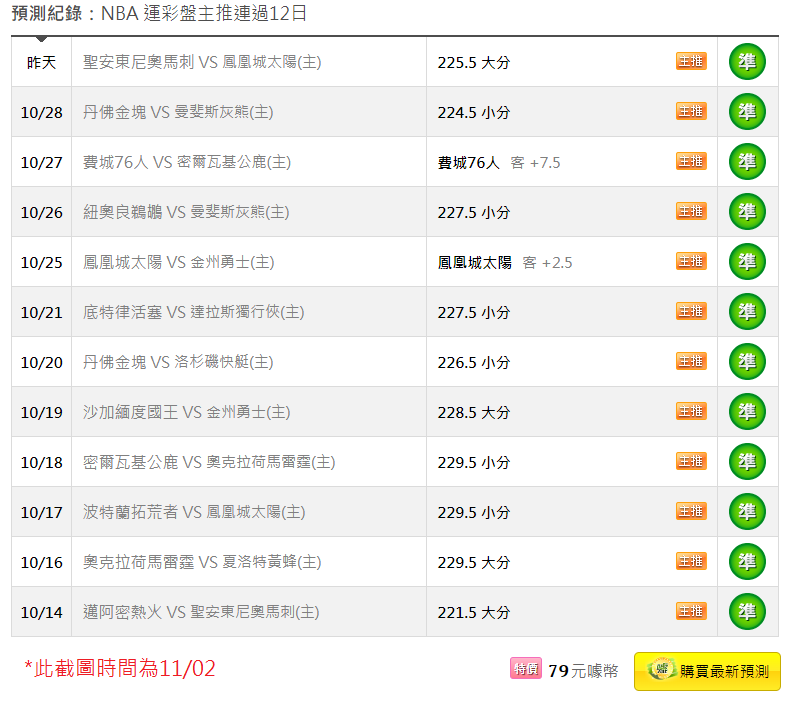The height and width of the screenshot is (701, 790).
Task: Click the green 準 icon in the 10/28 row
Action: coord(747,111)
